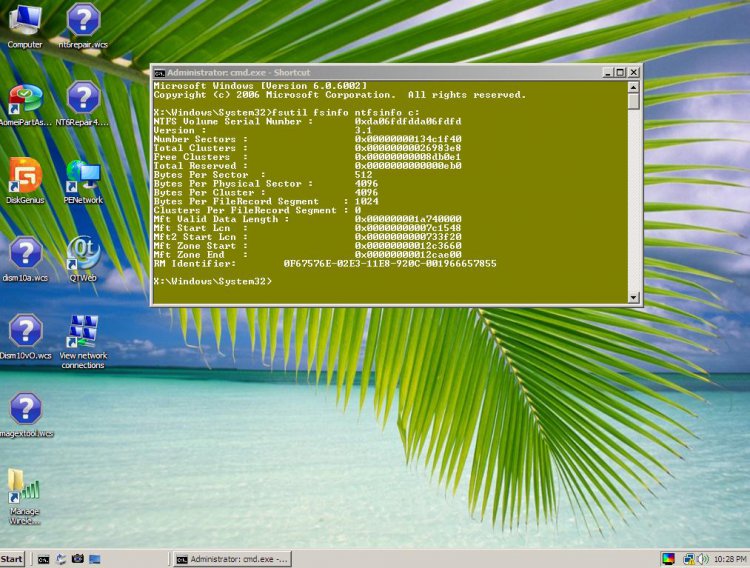Open Manage Wireless shortcut on desktop

pyautogui.click(x=24, y=497)
